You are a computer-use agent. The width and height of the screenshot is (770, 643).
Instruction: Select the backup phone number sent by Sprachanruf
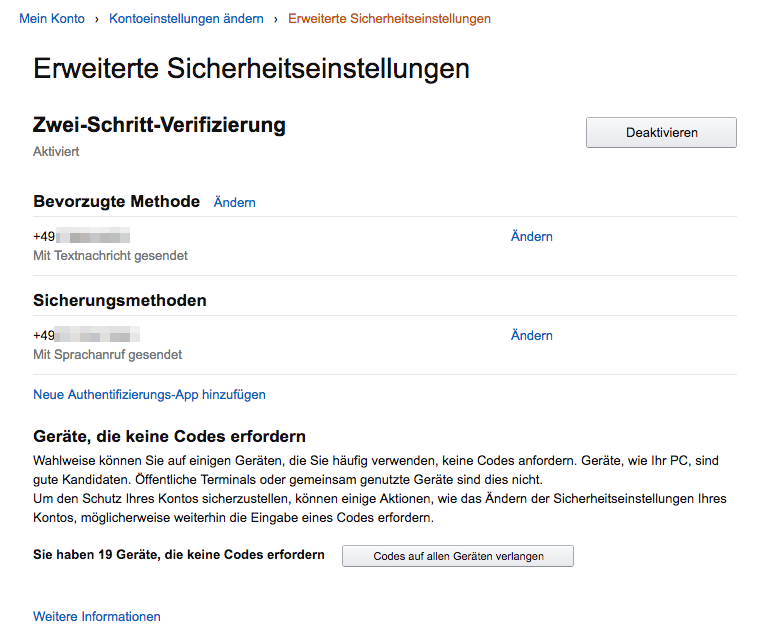pyautogui.click(x=86, y=336)
